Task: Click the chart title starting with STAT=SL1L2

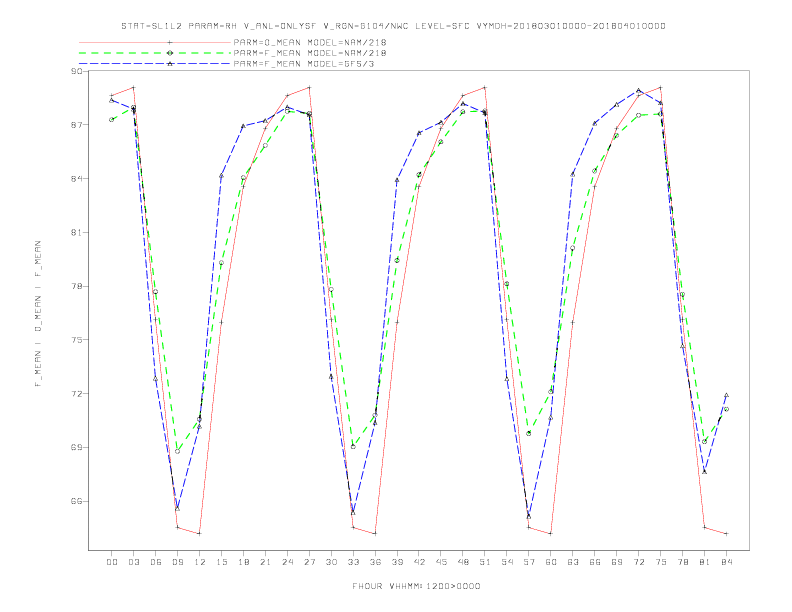Action: click(x=393, y=26)
